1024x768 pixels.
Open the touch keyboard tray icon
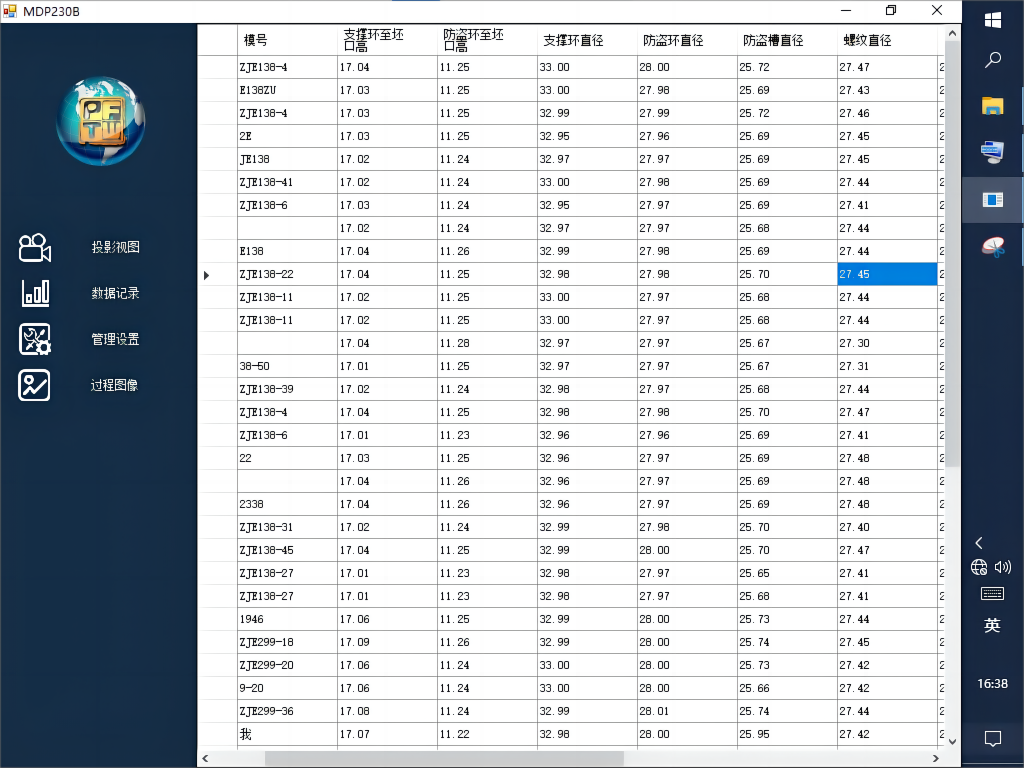tap(993, 594)
